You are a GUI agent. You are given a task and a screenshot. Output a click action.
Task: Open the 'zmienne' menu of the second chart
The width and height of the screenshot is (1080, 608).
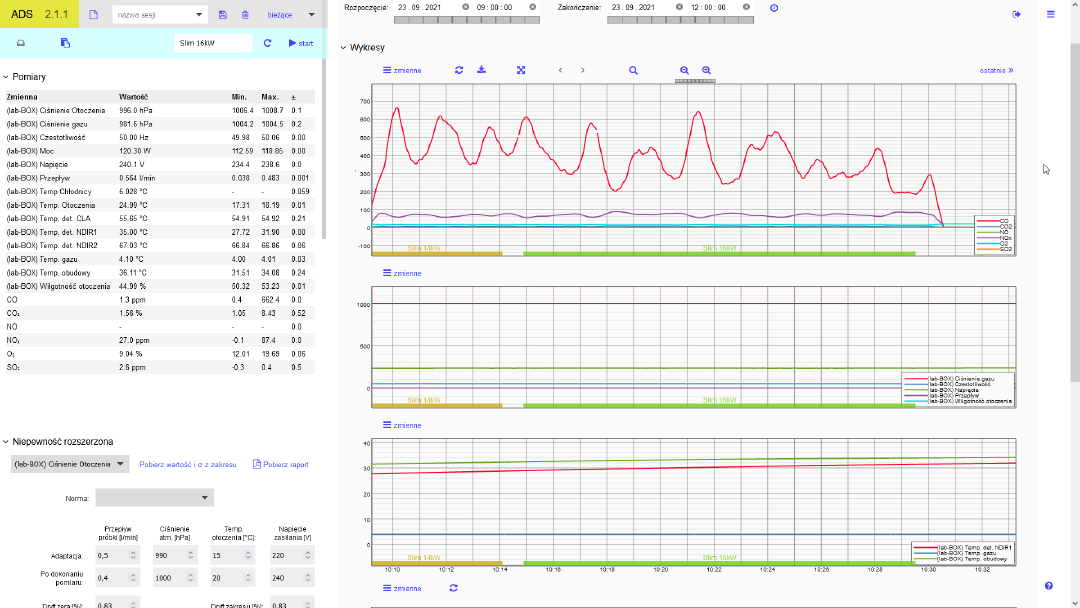click(402, 273)
